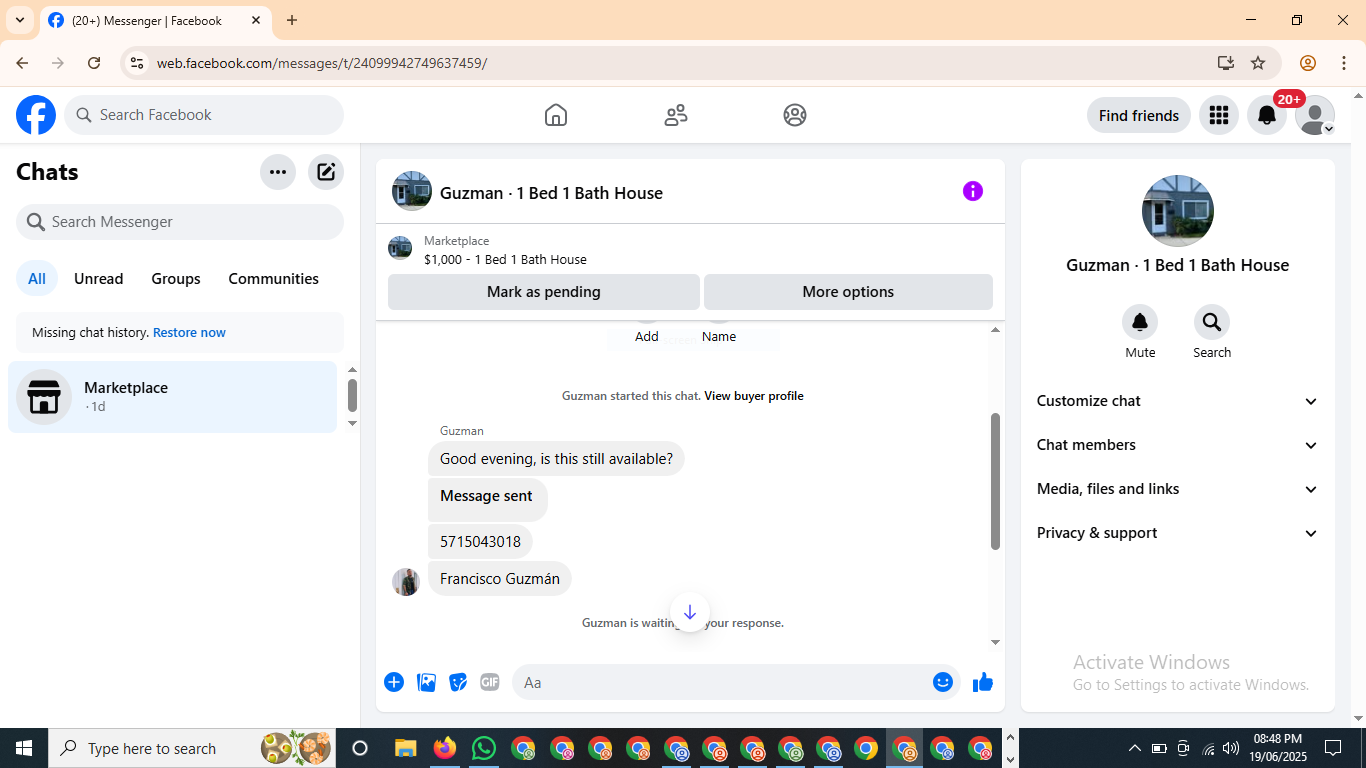
Task: Open the Friends icon in top navigation
Action: coord(676,115)
